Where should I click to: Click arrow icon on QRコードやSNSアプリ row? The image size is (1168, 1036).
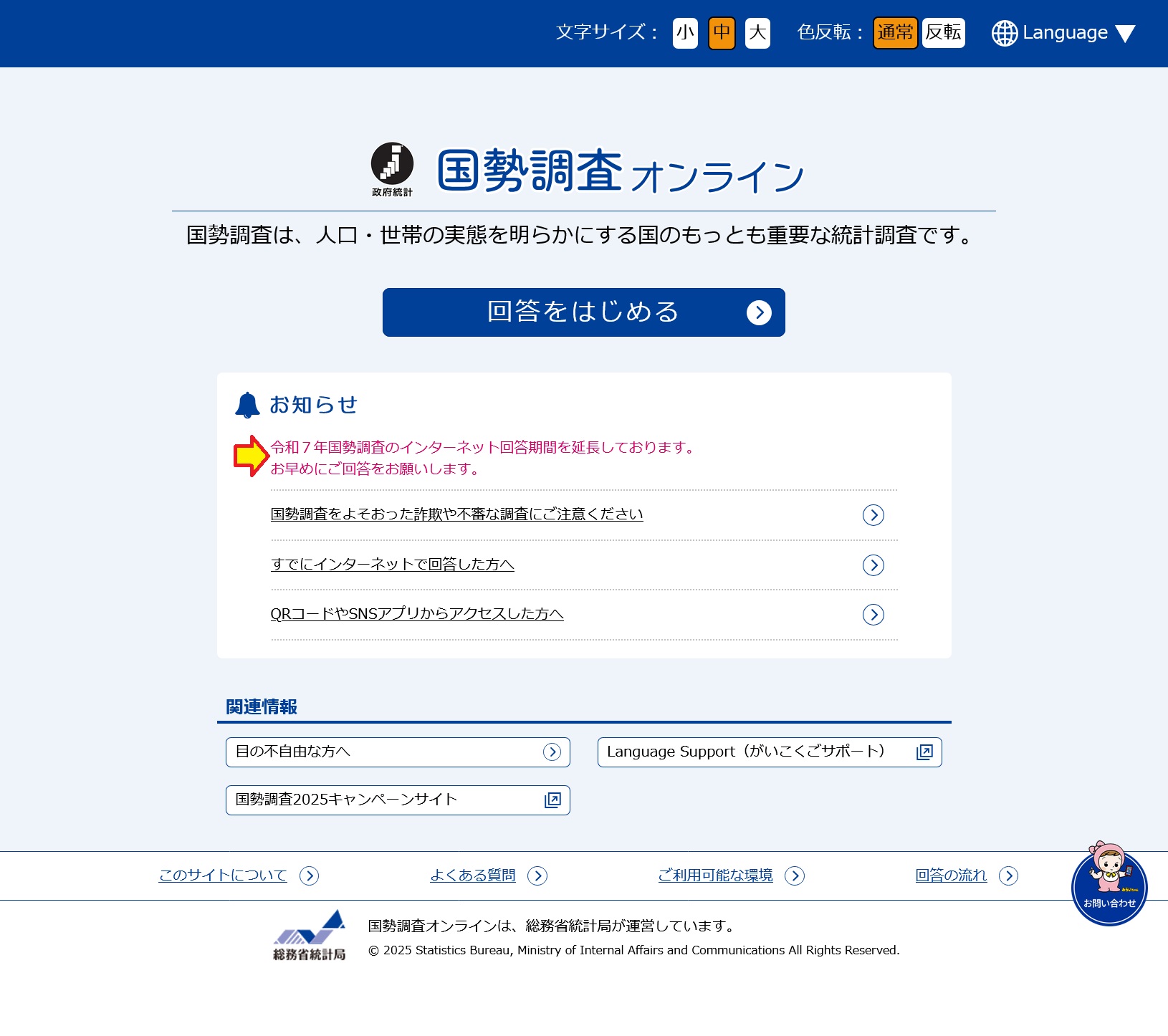pos(873,615)
